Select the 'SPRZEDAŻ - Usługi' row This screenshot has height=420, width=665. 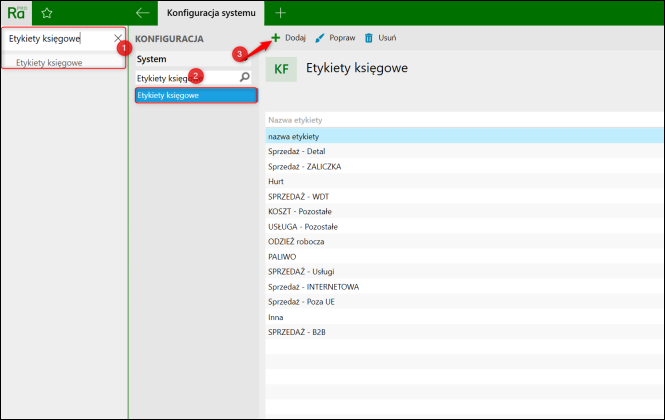click(x=465, y=272)
